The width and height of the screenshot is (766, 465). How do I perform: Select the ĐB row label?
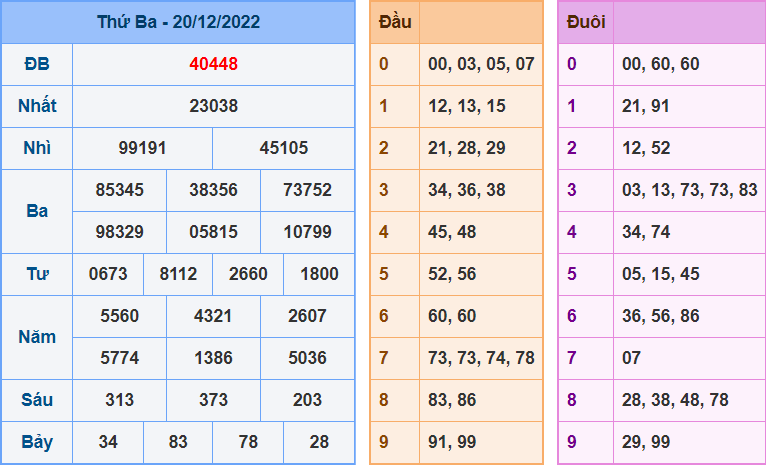click(x=37, y=64)
